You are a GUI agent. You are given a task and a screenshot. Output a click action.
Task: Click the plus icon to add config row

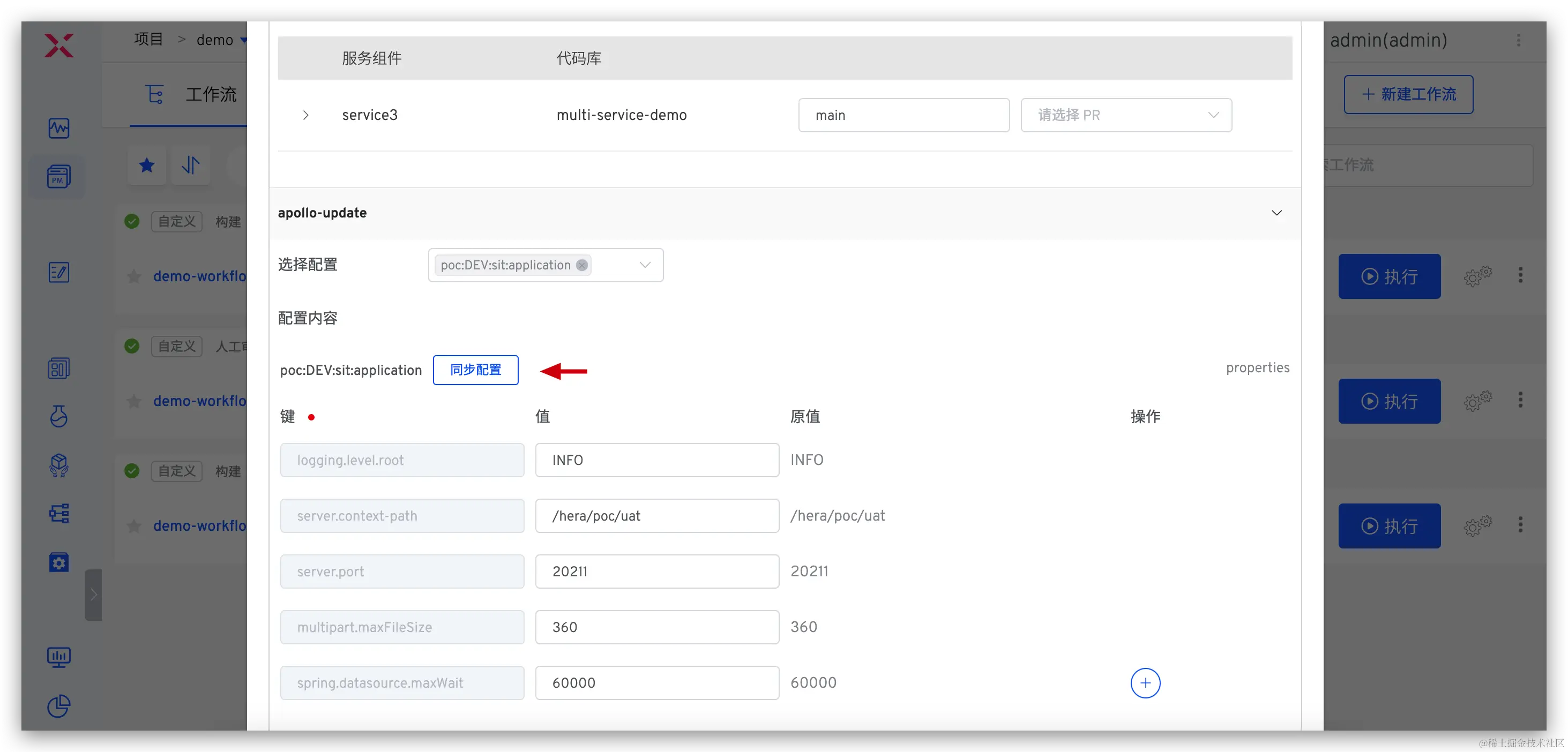(1145, 683)
